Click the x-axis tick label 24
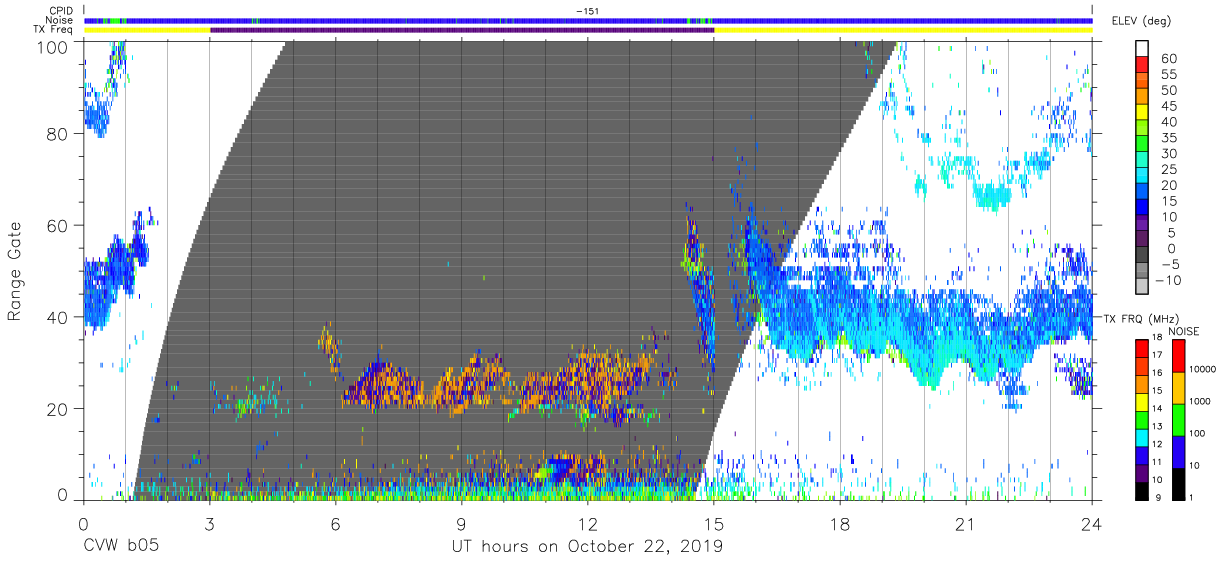Viewport: 1228px width, 567px height. pos(1092,523)
